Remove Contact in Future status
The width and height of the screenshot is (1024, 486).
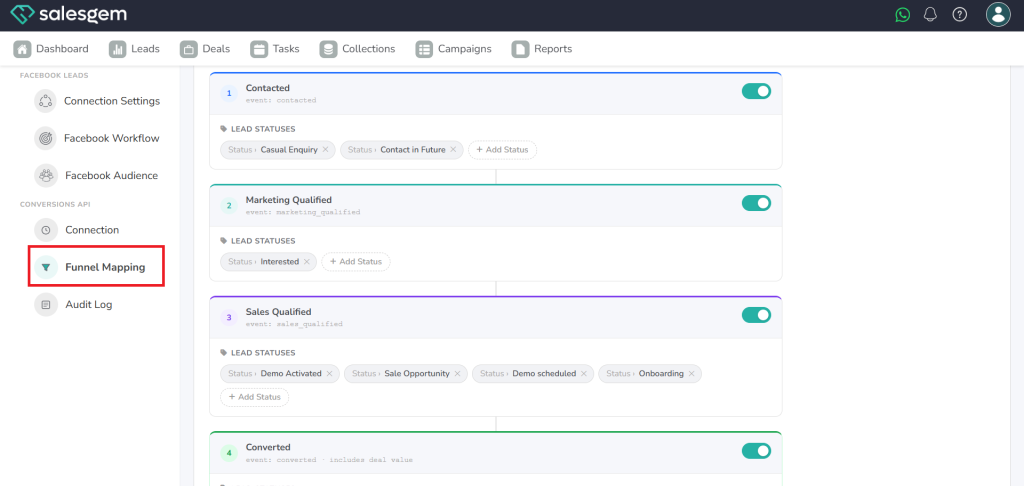point(453,150)
